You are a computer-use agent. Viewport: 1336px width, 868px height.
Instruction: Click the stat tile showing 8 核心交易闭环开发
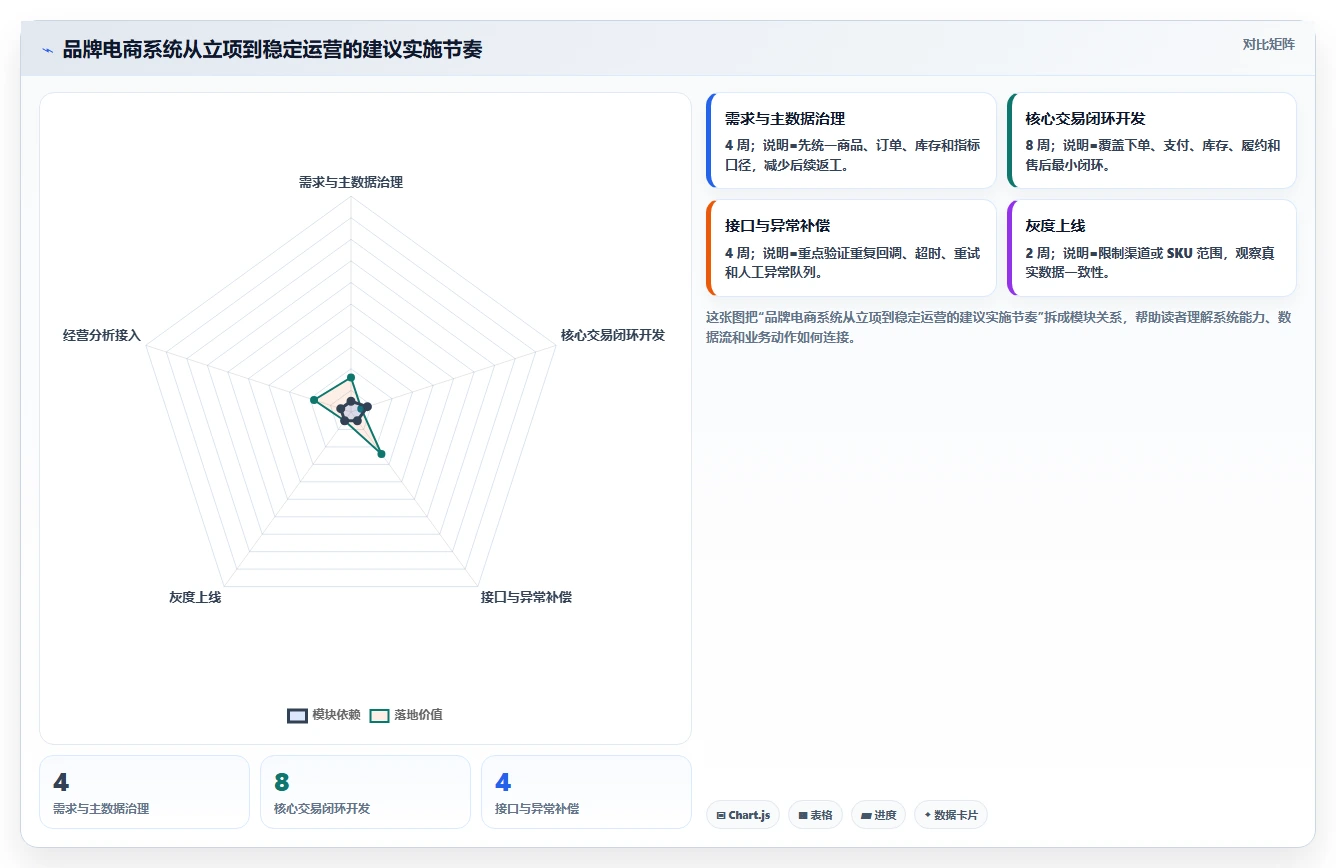[x=365, y=792]
